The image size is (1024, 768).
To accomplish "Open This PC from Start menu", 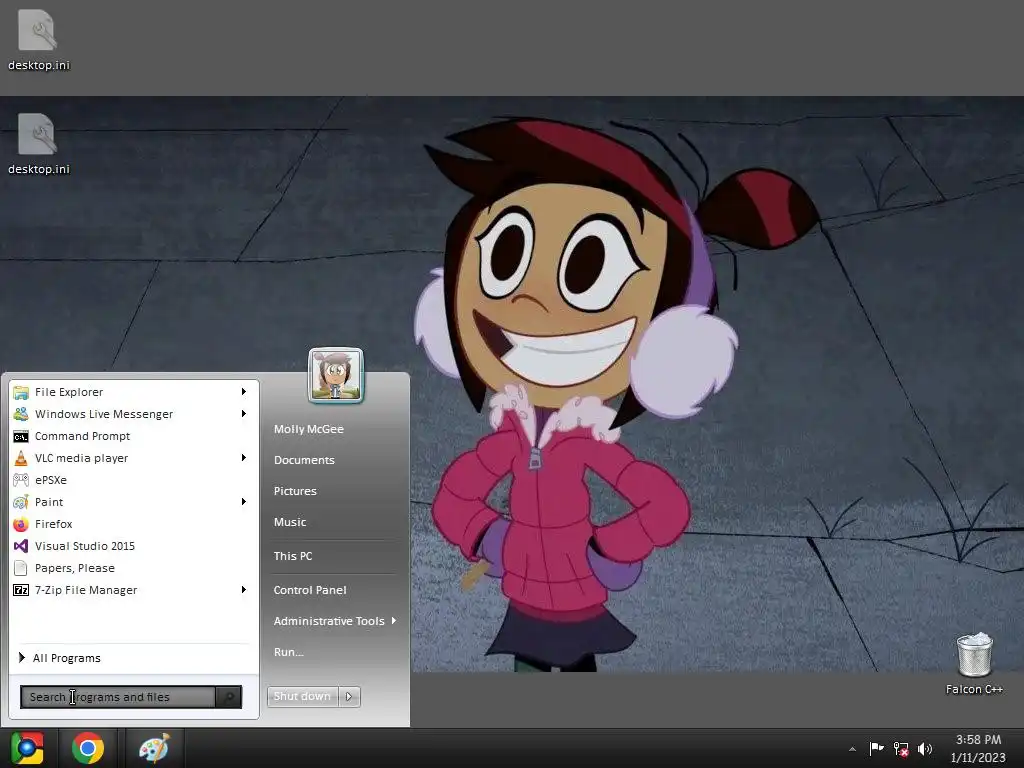I will (x=293, y=556).
